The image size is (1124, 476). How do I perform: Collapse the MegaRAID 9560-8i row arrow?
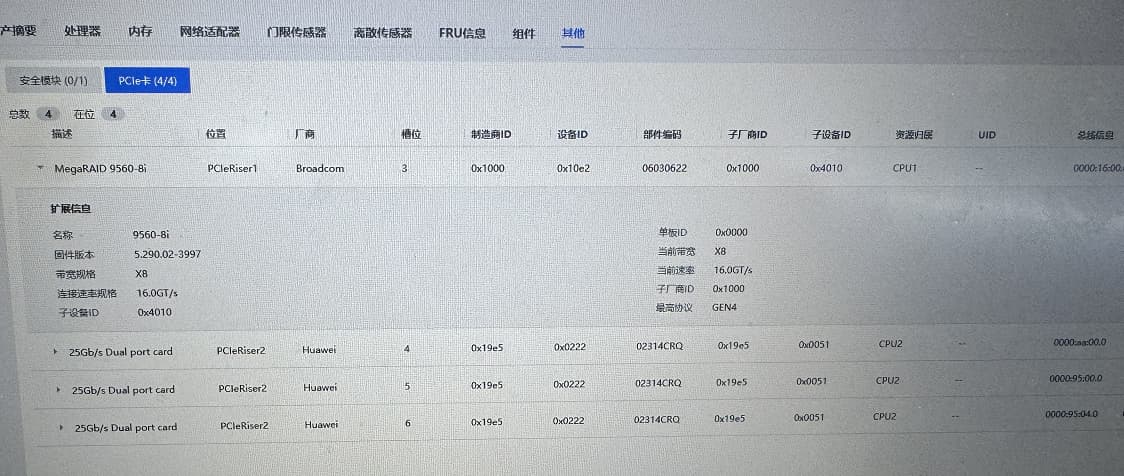[40, 169]
